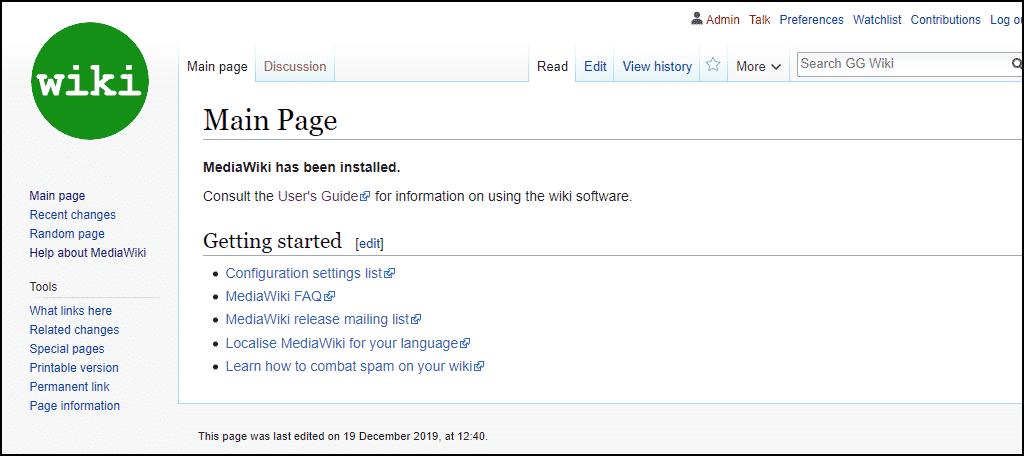
Task: Click the search magnifier icon
Action: coord(1017,64)
